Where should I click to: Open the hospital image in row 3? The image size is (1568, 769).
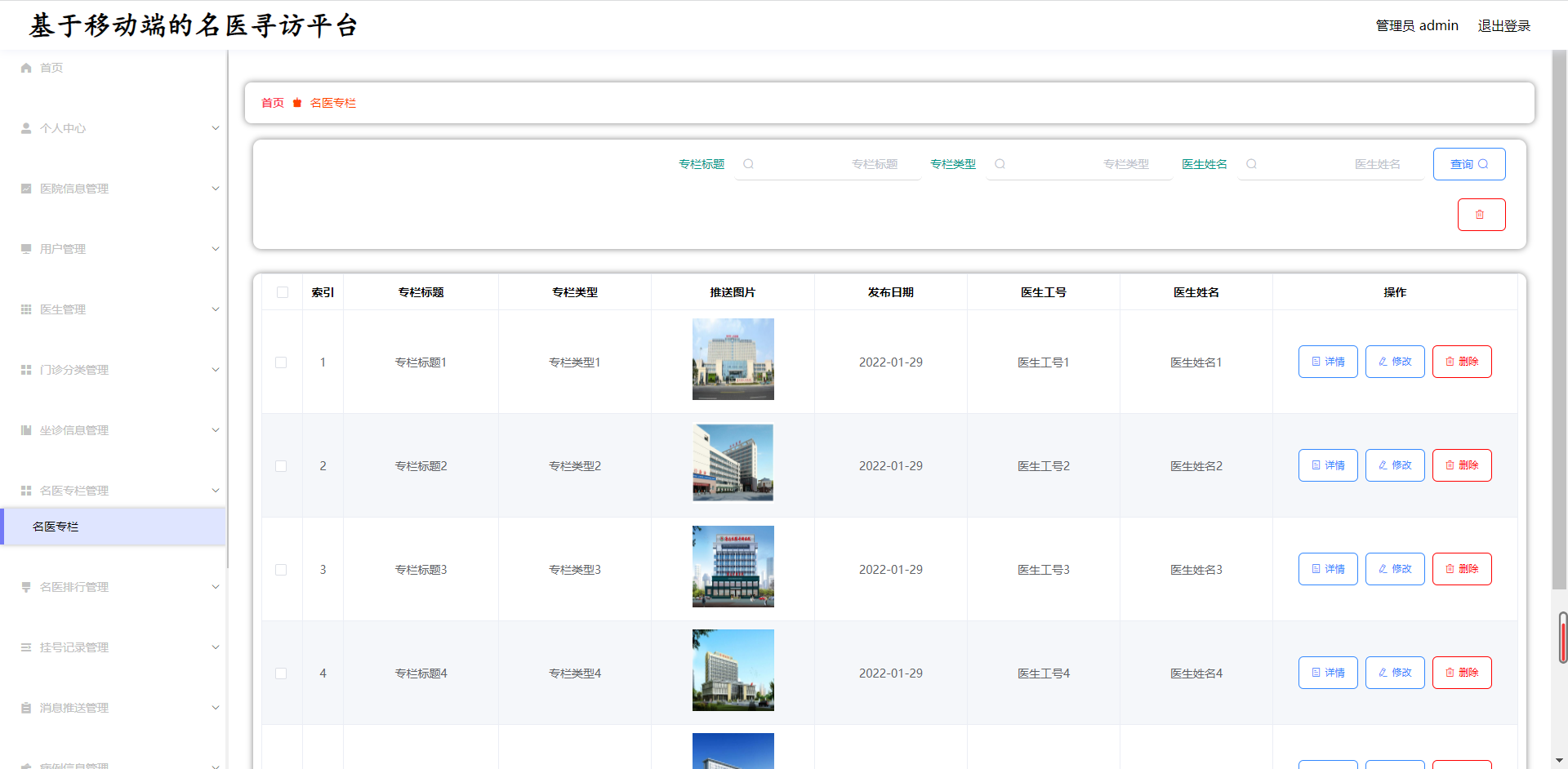[x=733, y=567]
